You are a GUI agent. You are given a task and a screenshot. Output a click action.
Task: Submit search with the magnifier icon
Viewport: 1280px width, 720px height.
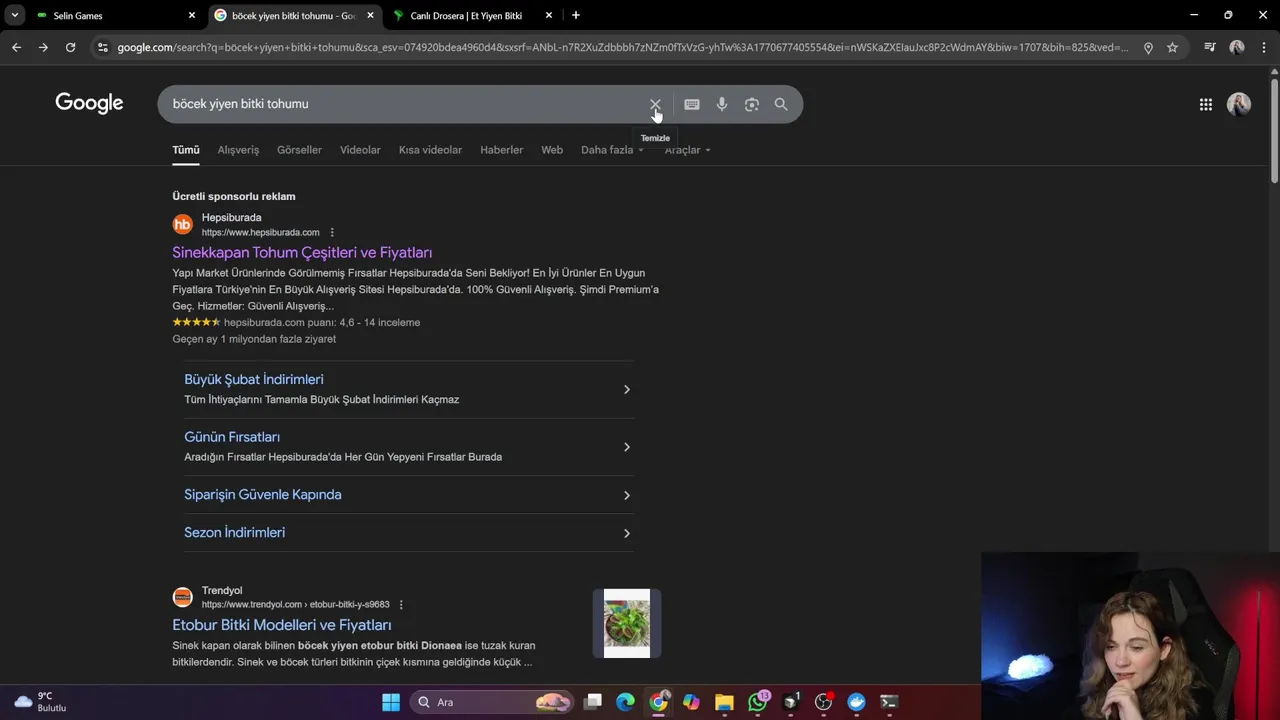(x=781, y=104)
